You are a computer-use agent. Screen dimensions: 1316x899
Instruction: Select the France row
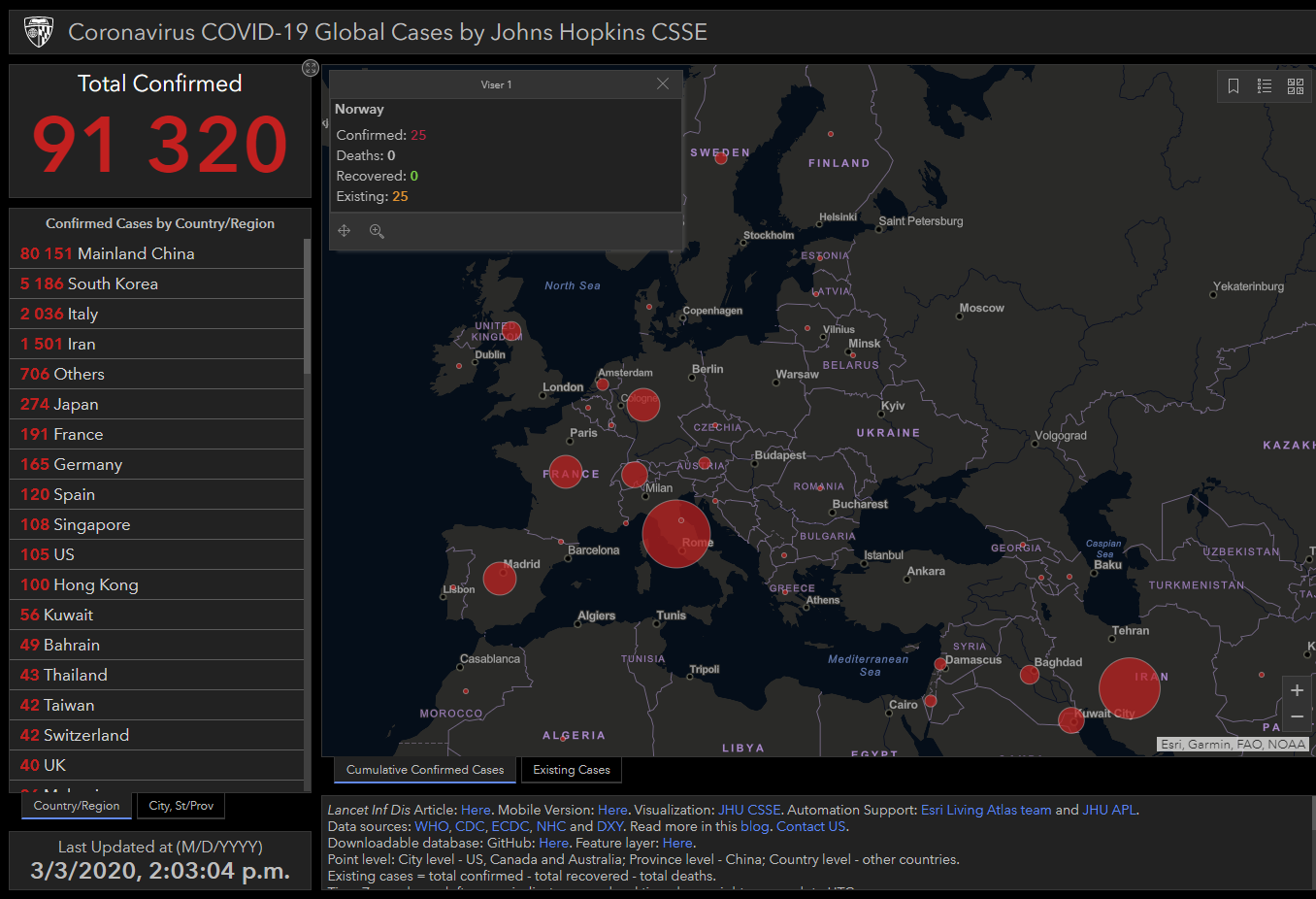click(x=156, y=434)
